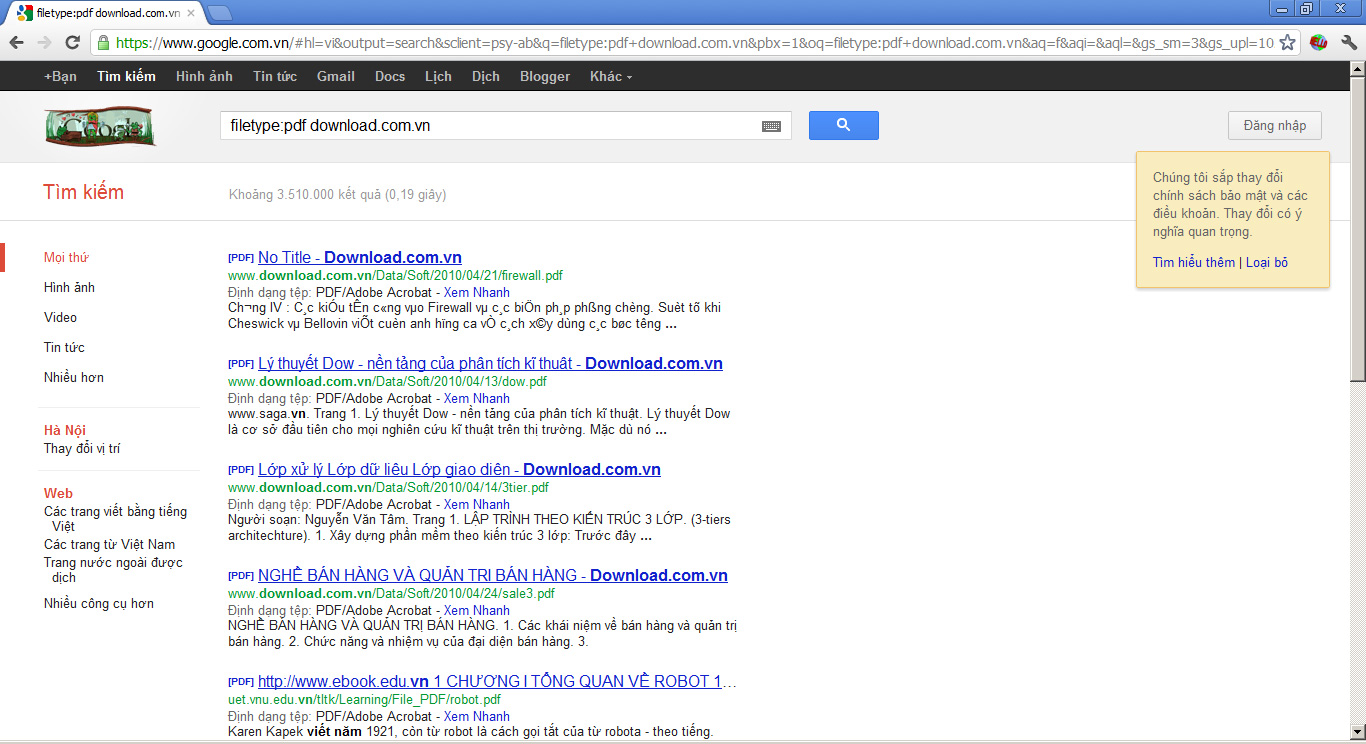Viewport: 1366px width, 744px height.
Task: Click Thay đổi vị trí link
Action: click(x=82, y=448)
